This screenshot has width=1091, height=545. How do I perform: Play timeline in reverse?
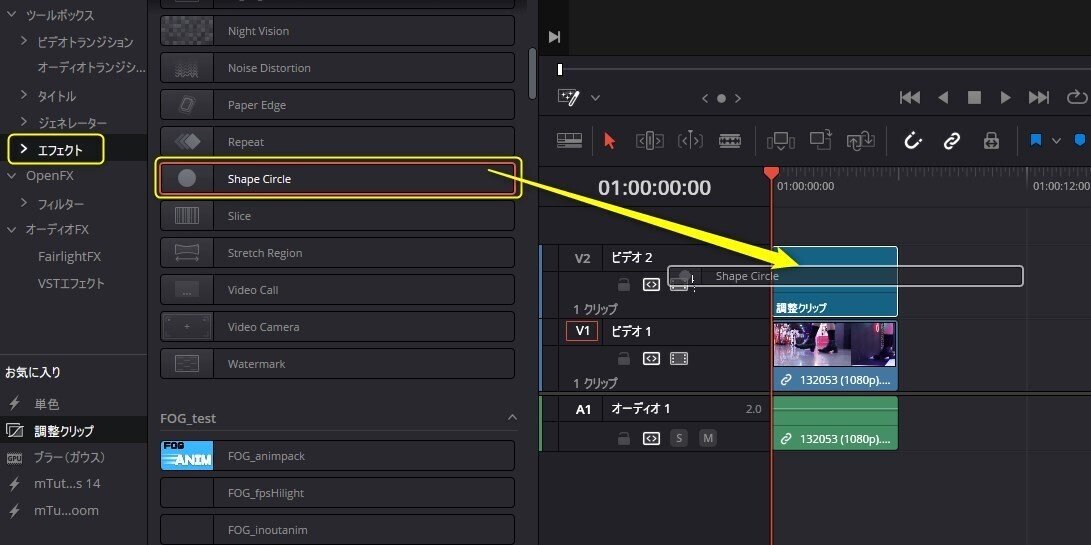coord(943,98)
